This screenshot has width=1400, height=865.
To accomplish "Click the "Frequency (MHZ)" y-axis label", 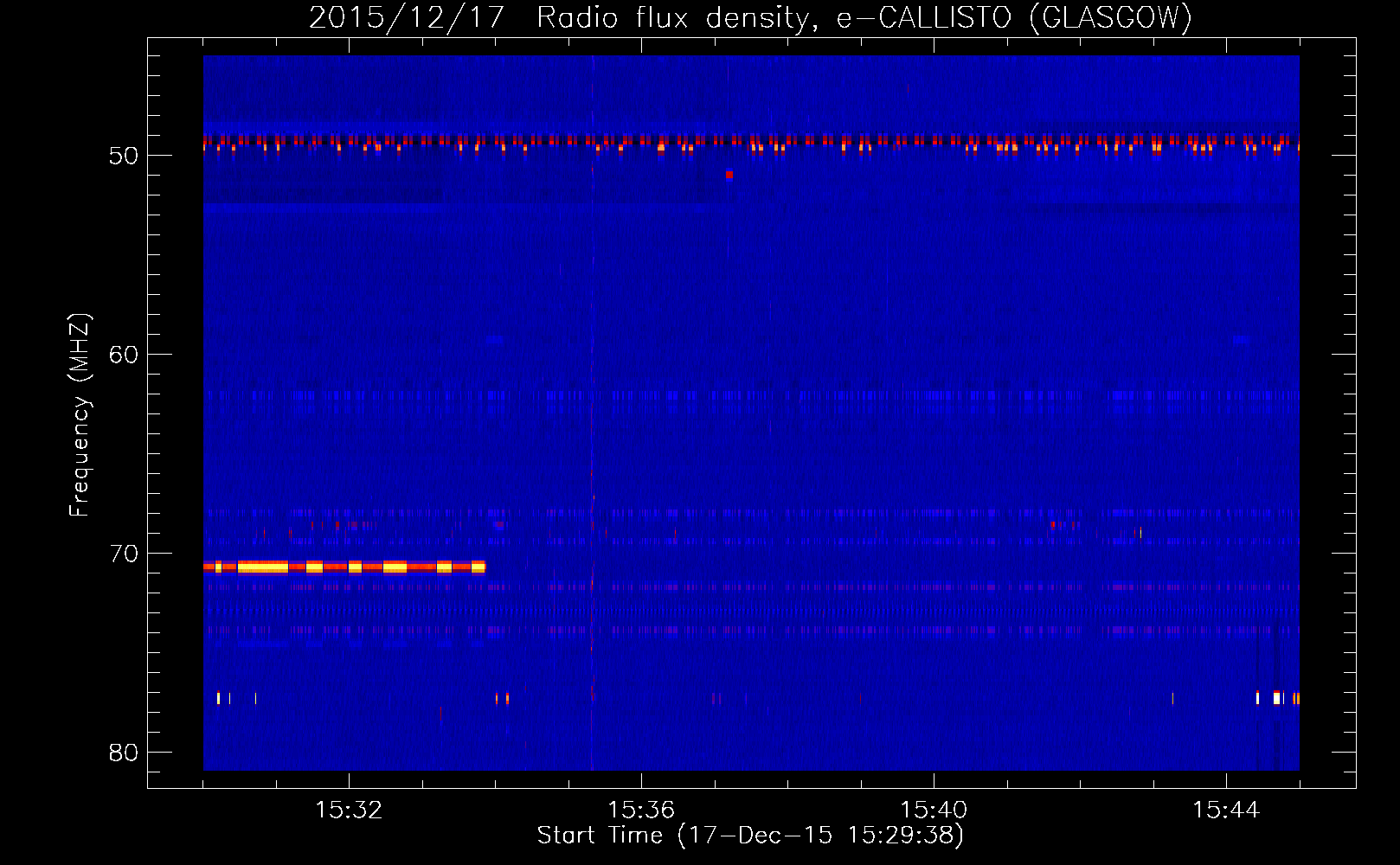I will 80,415.
